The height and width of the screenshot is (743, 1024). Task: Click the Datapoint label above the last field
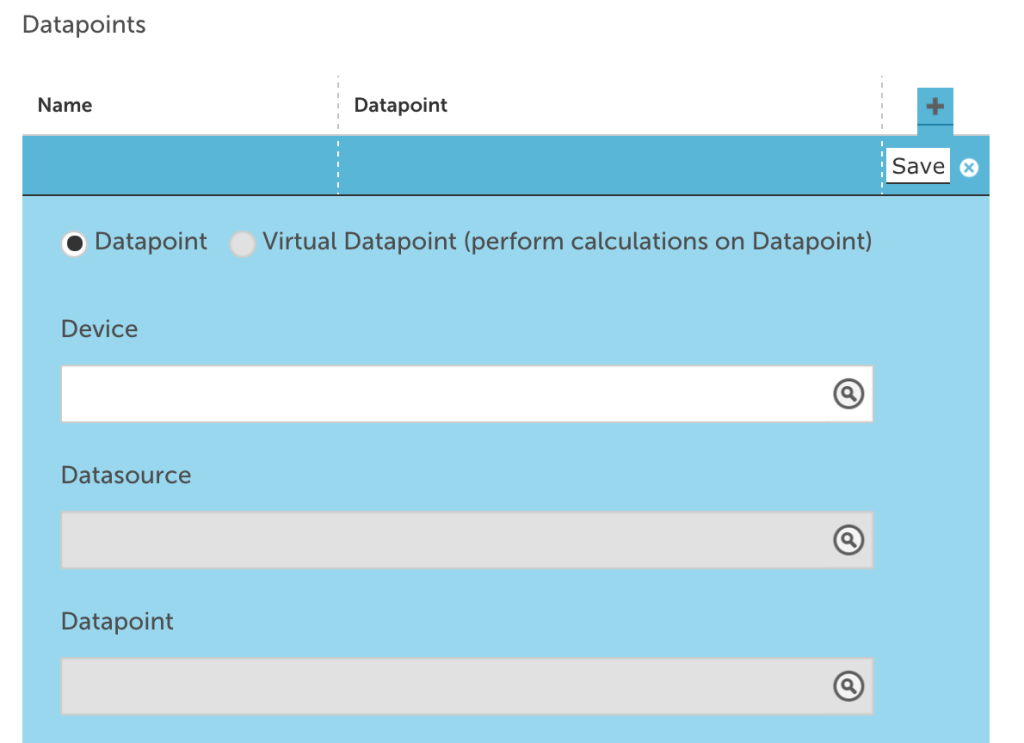[x=117, y=621]
